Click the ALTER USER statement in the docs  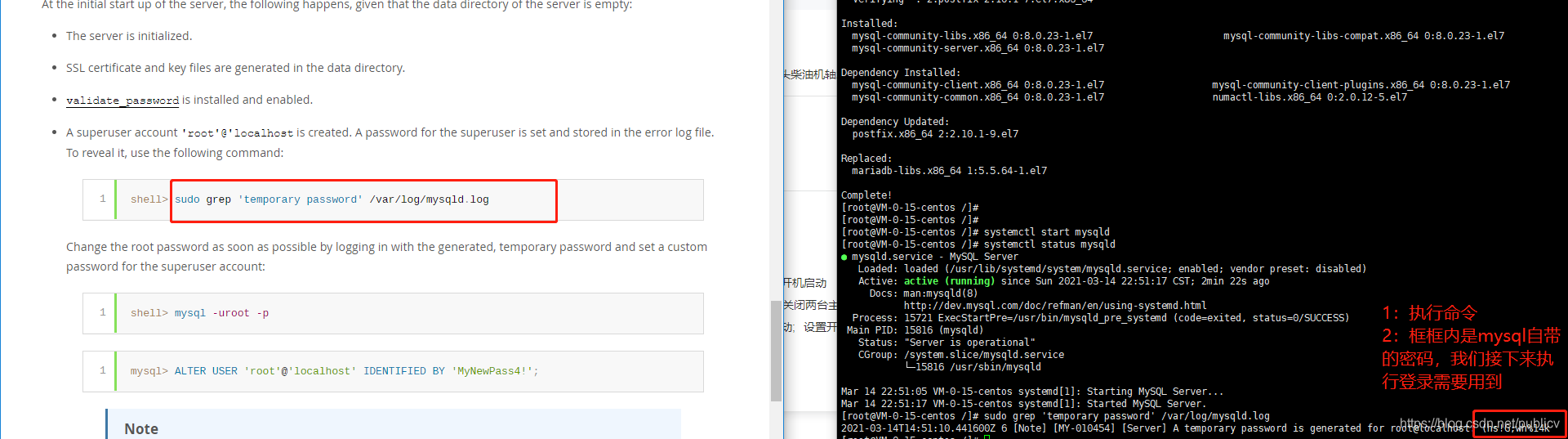coord(356,371)
